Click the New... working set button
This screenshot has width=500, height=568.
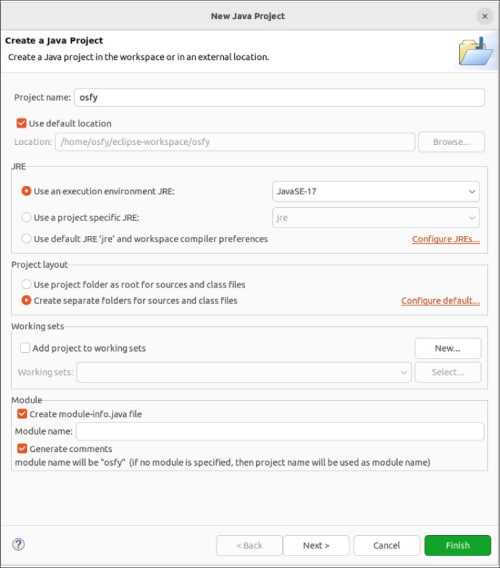tap(448, 348)
